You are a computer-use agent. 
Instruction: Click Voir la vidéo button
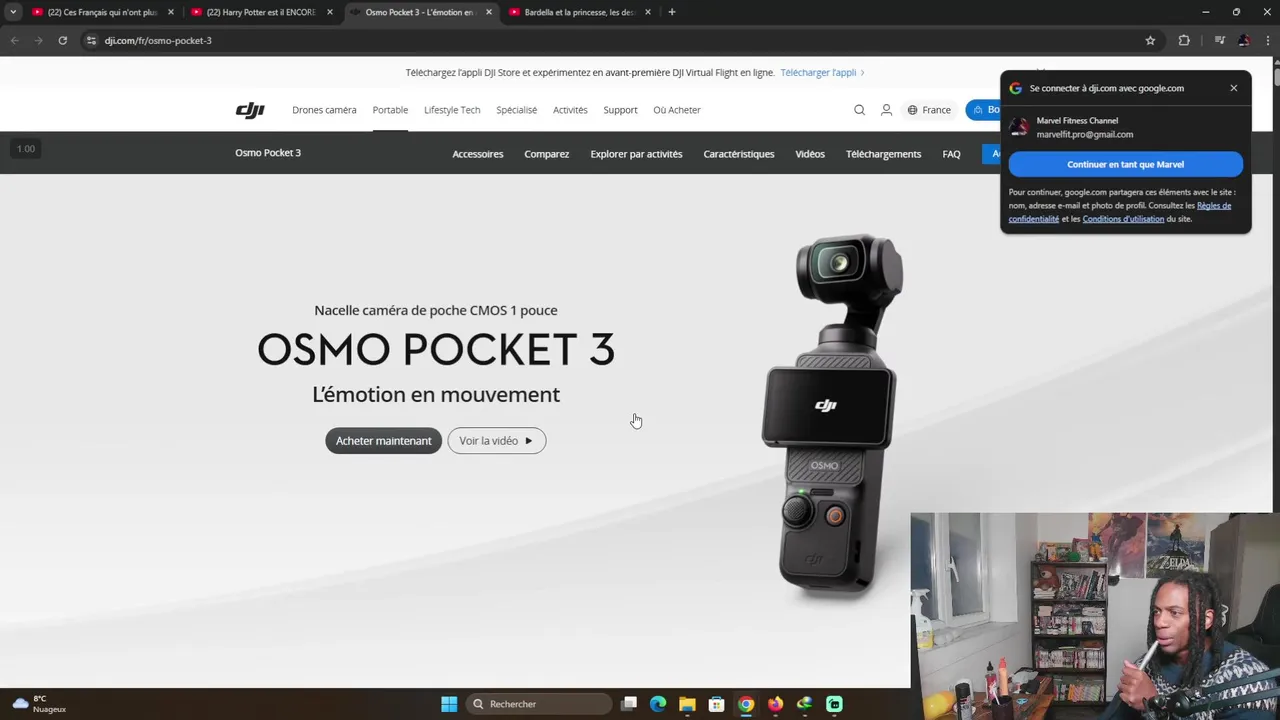point(496,441)
